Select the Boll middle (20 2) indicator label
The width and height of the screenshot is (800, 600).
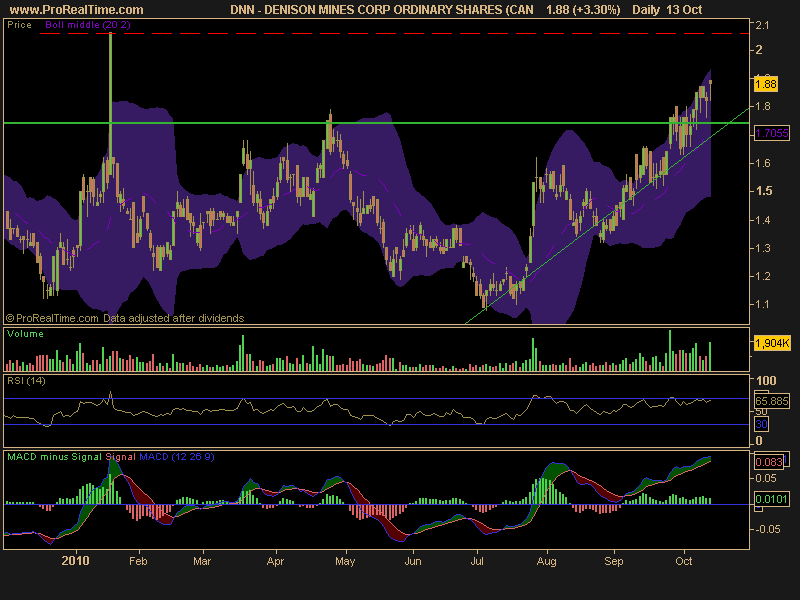pyautogui.click(x=88, y=24)
